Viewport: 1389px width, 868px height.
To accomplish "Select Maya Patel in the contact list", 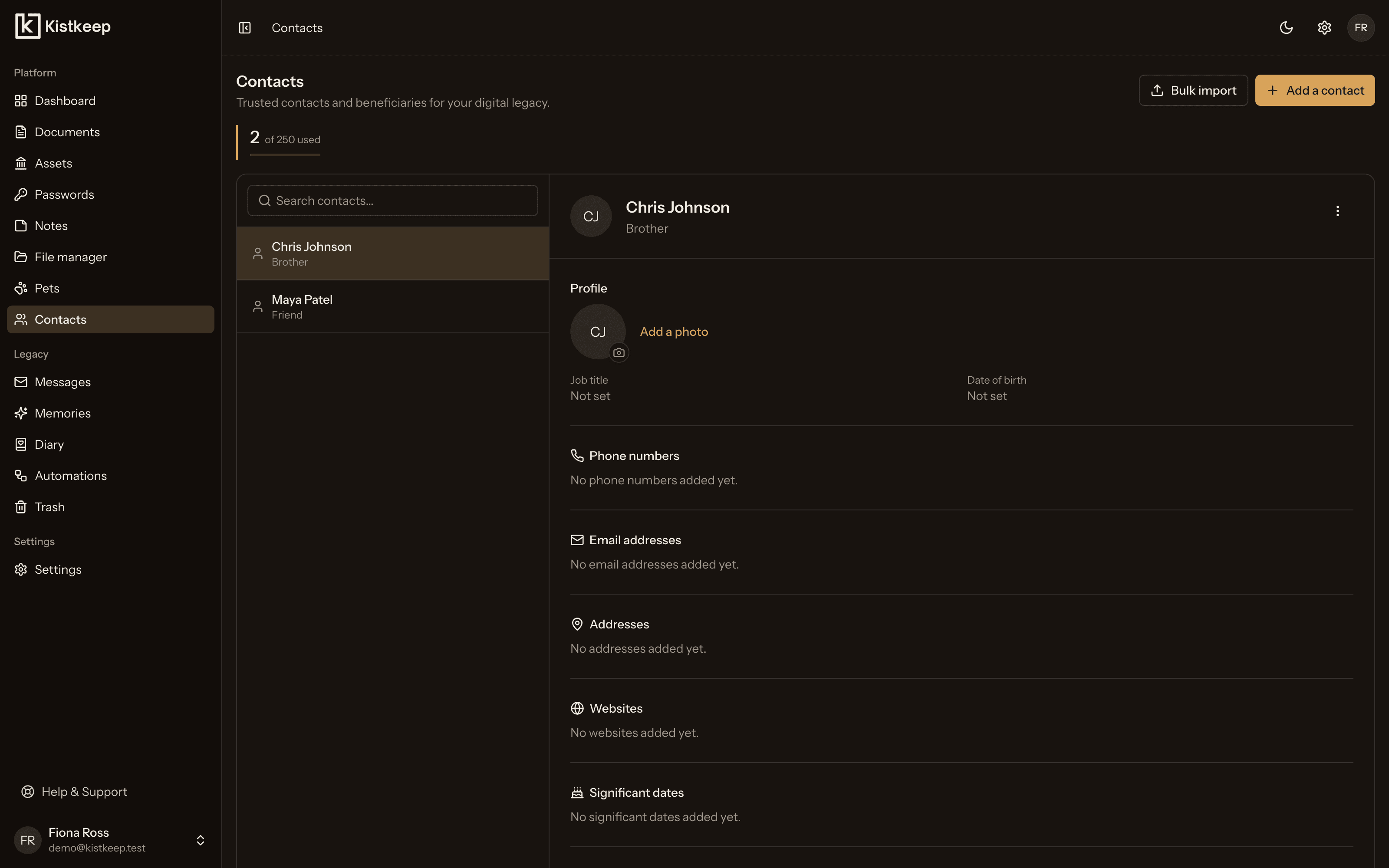I will (392, 306).
